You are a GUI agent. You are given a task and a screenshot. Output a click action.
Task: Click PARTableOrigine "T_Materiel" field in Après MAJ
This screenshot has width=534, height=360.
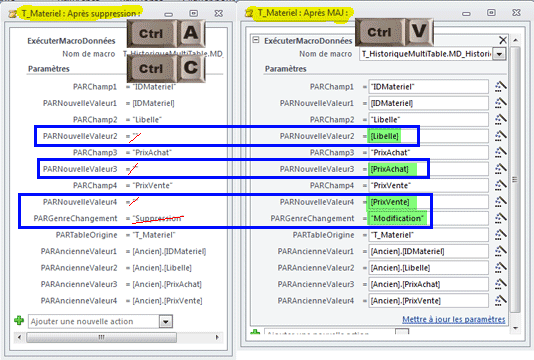[x=428, y=235]
